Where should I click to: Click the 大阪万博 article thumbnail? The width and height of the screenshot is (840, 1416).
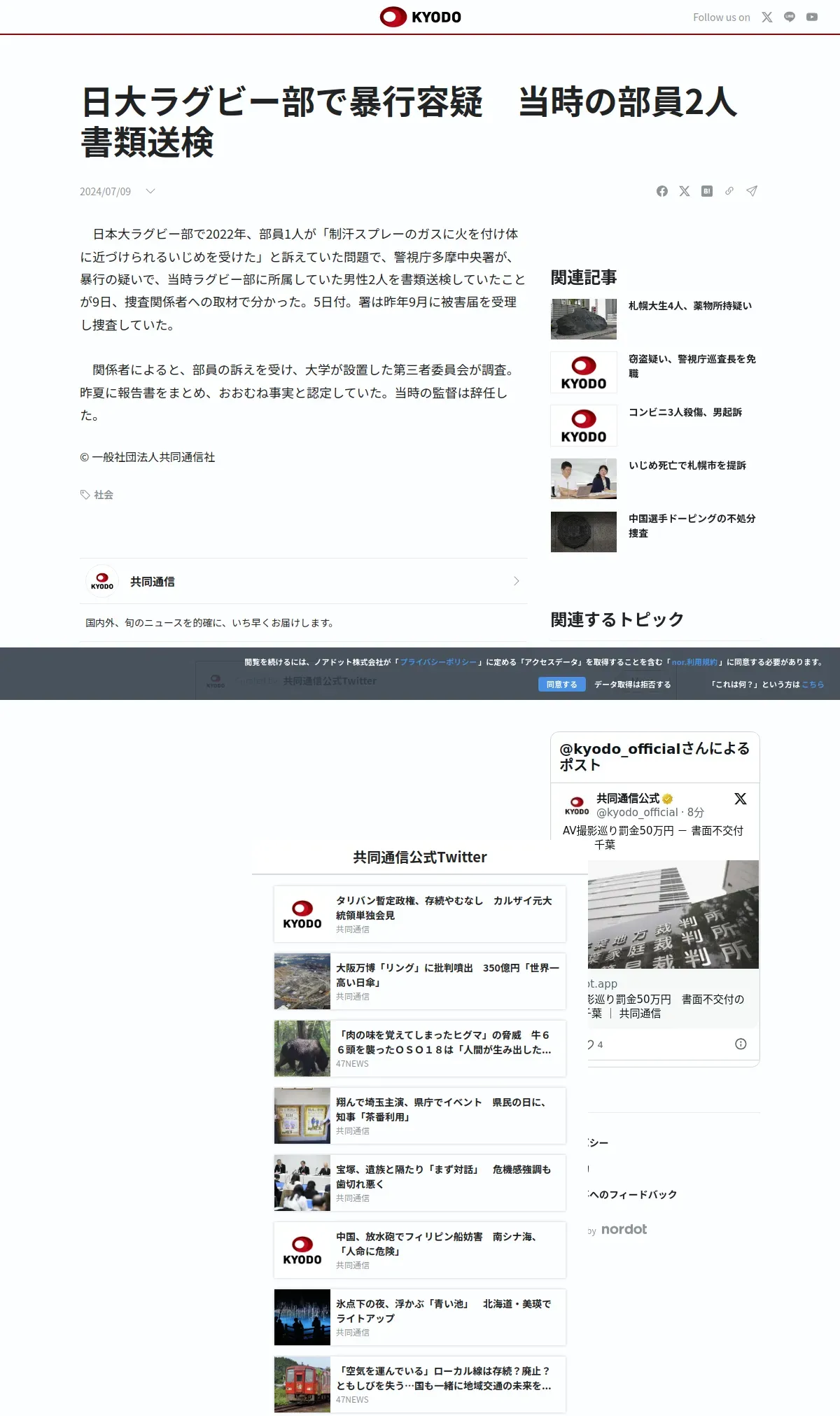[x=302, y=981]
